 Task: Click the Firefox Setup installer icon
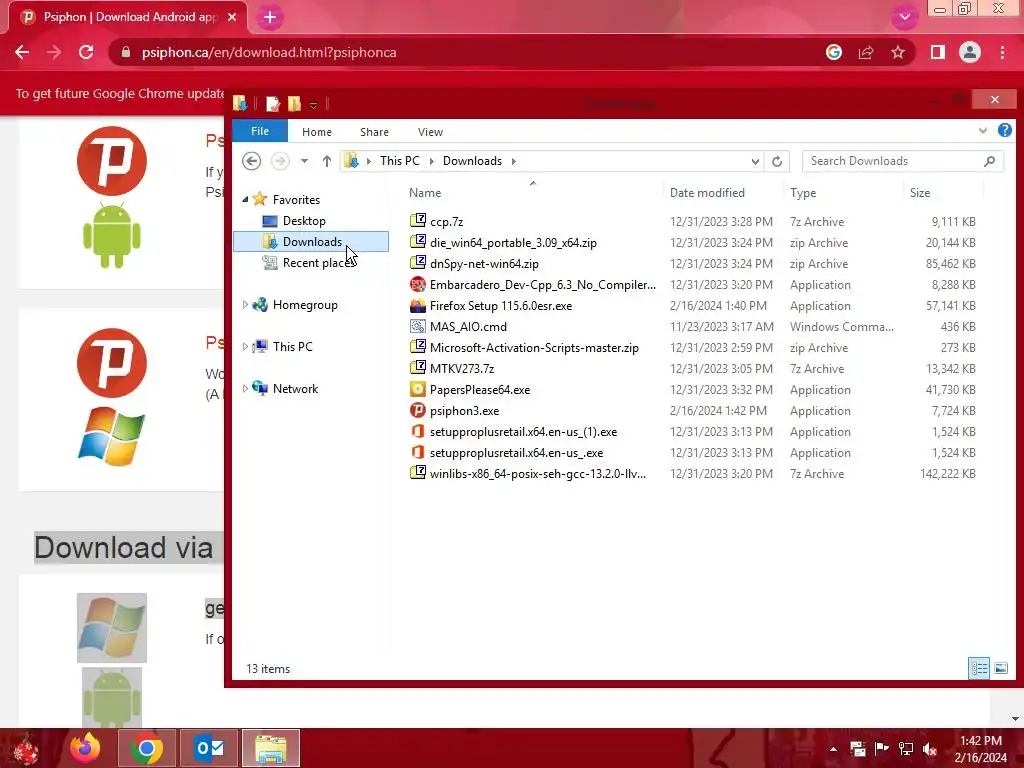[417, 306]
